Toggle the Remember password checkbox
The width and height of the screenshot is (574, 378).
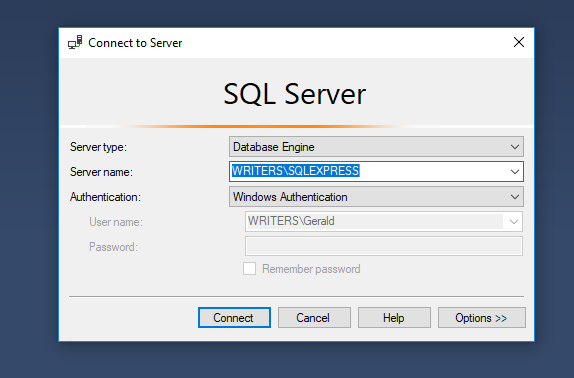250,269
